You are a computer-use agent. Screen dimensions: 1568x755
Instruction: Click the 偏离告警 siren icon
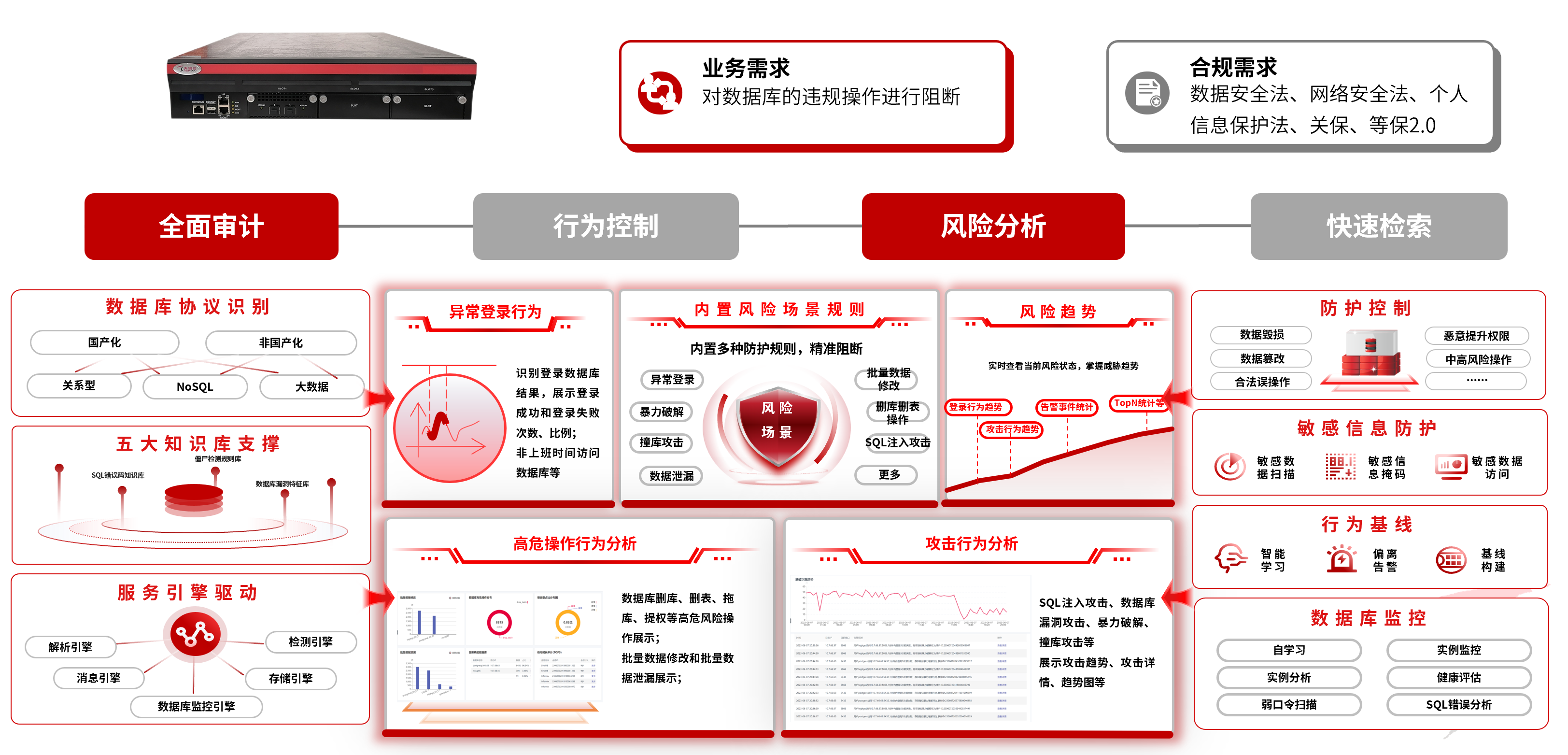1341,558
